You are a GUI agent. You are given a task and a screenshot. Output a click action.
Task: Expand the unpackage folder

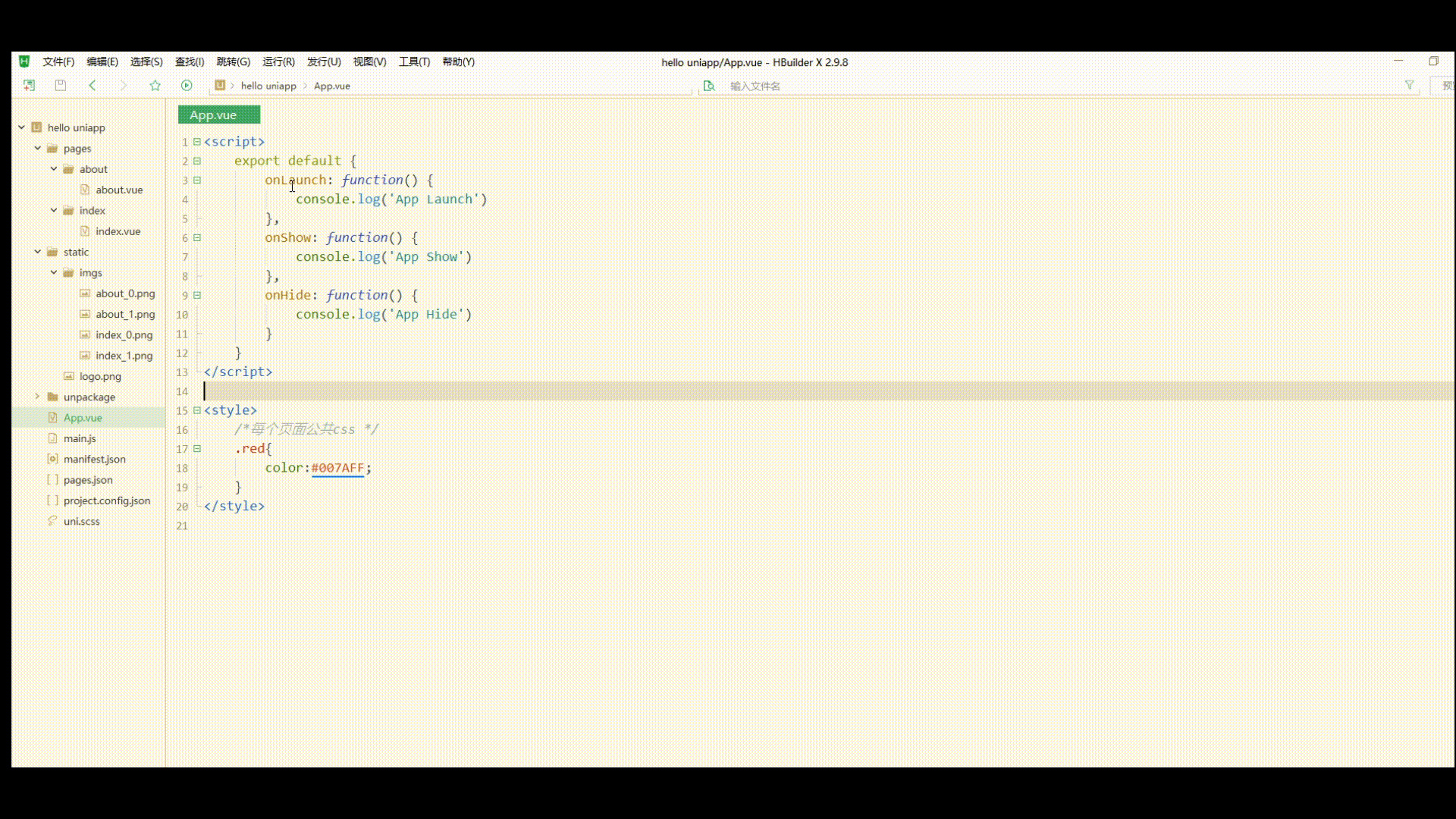click(x=37, y=397)
